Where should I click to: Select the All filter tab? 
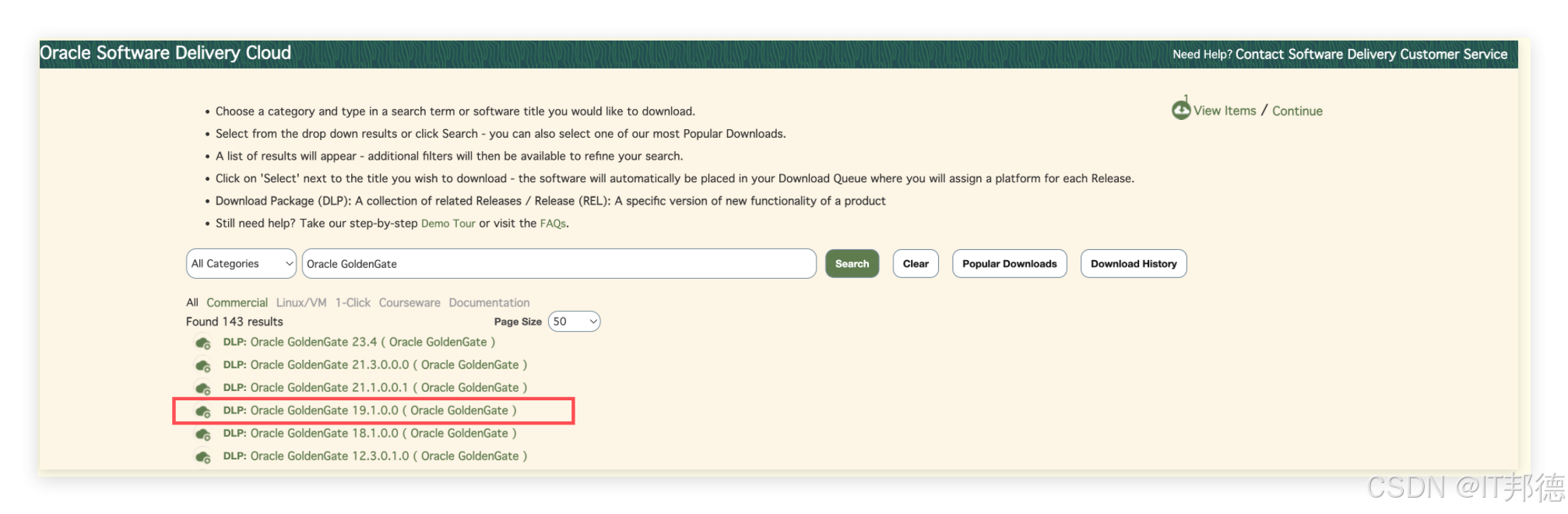pos(192,302)
